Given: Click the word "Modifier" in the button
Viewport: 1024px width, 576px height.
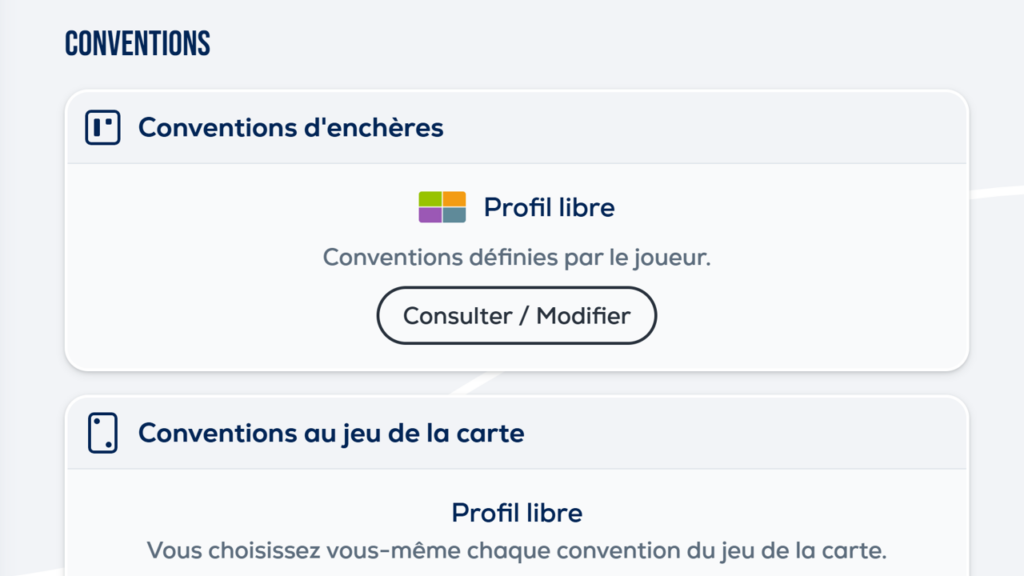Looking at the screenshot, I should click(583, 316).
